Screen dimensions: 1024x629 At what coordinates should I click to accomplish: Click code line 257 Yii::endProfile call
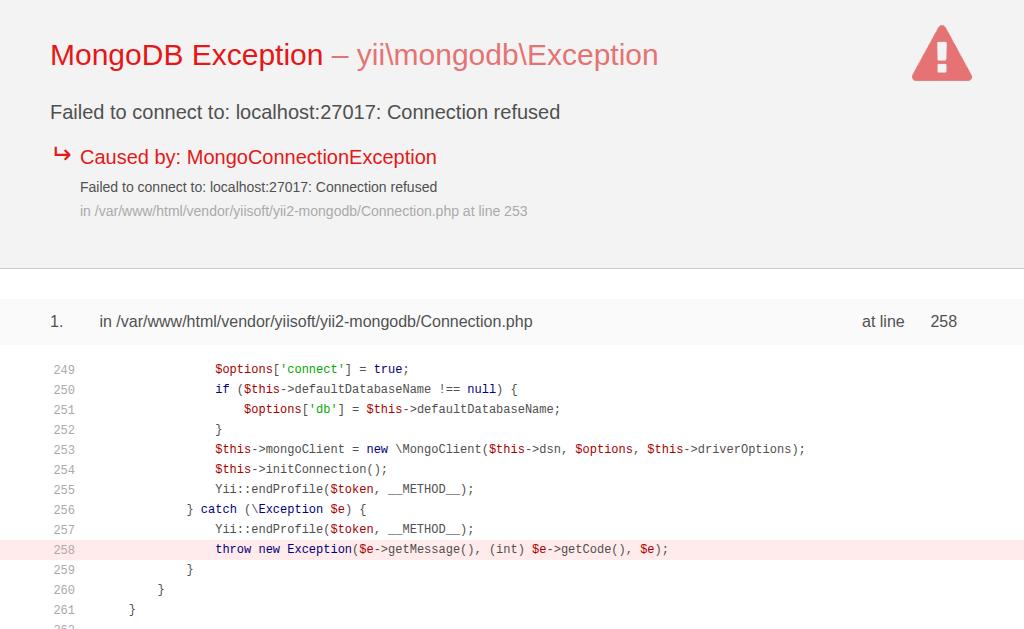[x=344, y=529]
